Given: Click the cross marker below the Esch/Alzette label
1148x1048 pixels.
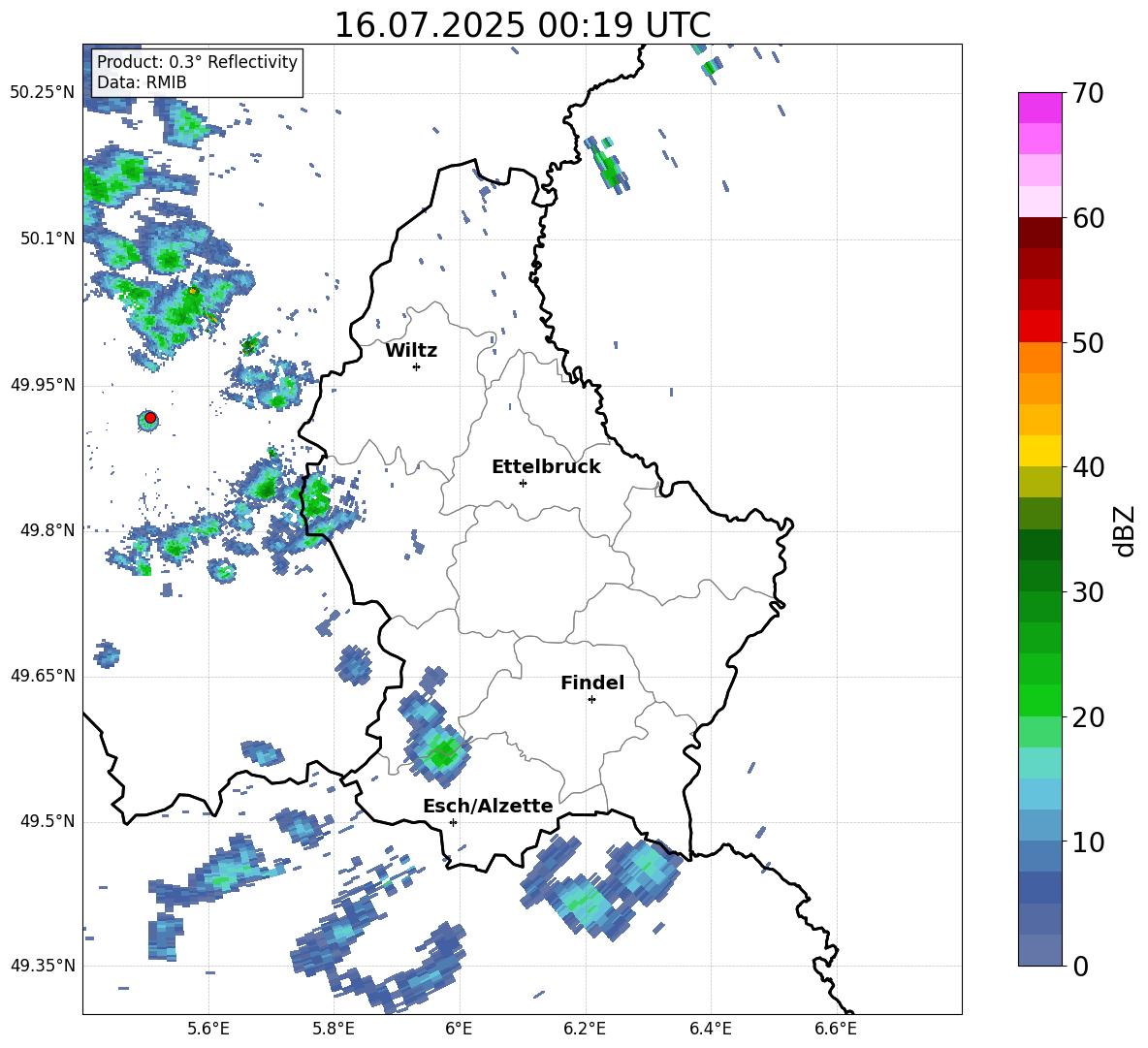Looking at the screenshot, I should coord(453,822).
